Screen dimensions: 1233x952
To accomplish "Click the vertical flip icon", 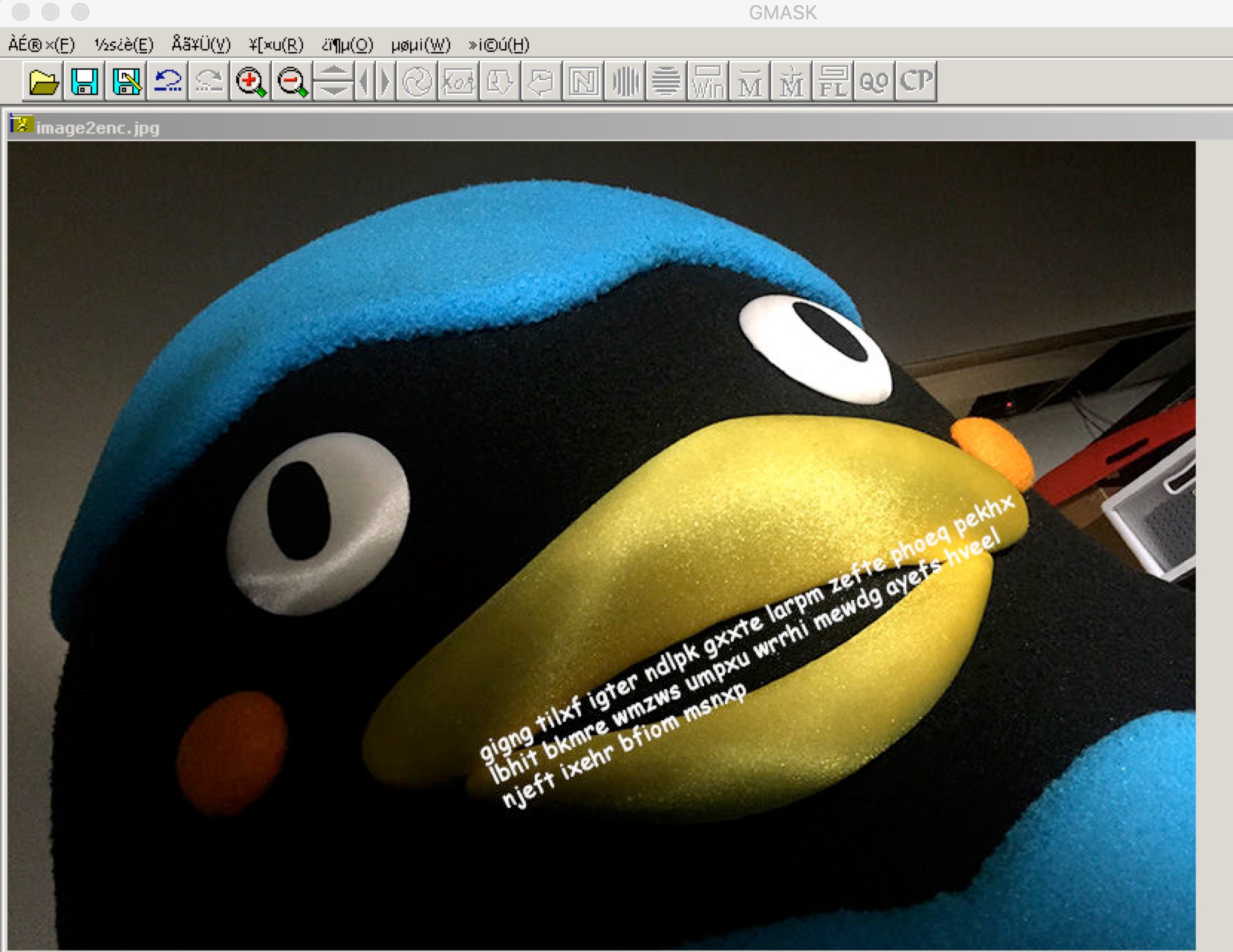I will click(334, 82).
